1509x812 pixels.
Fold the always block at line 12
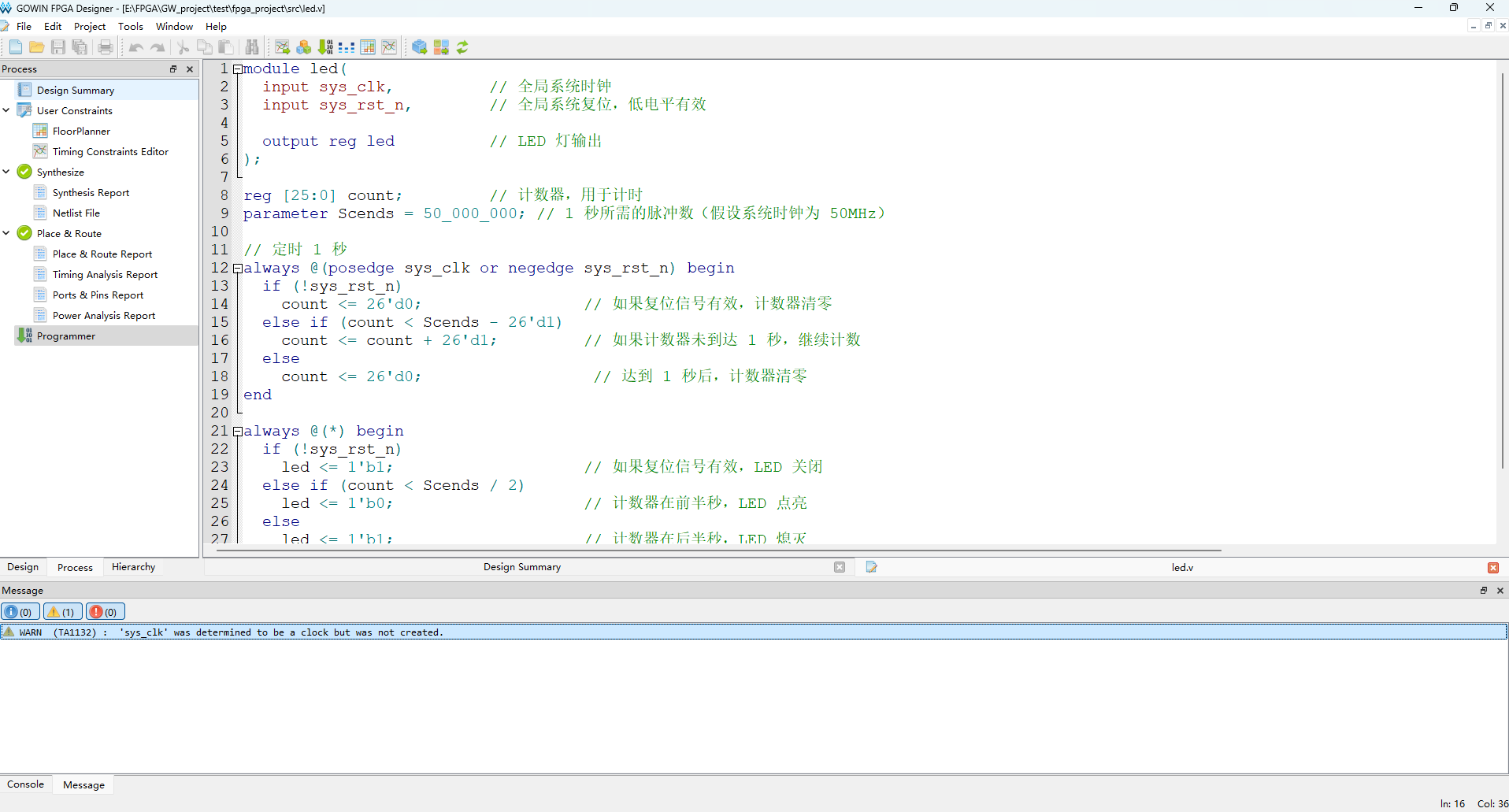click(x=238, y=269)
